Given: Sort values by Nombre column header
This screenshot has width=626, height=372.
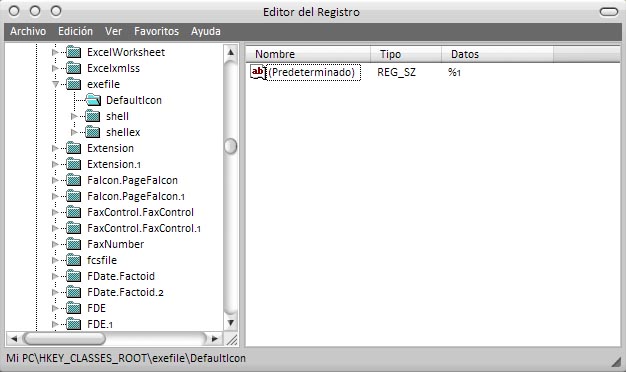Looking at the screenshot, I should (x=308, y=54).
